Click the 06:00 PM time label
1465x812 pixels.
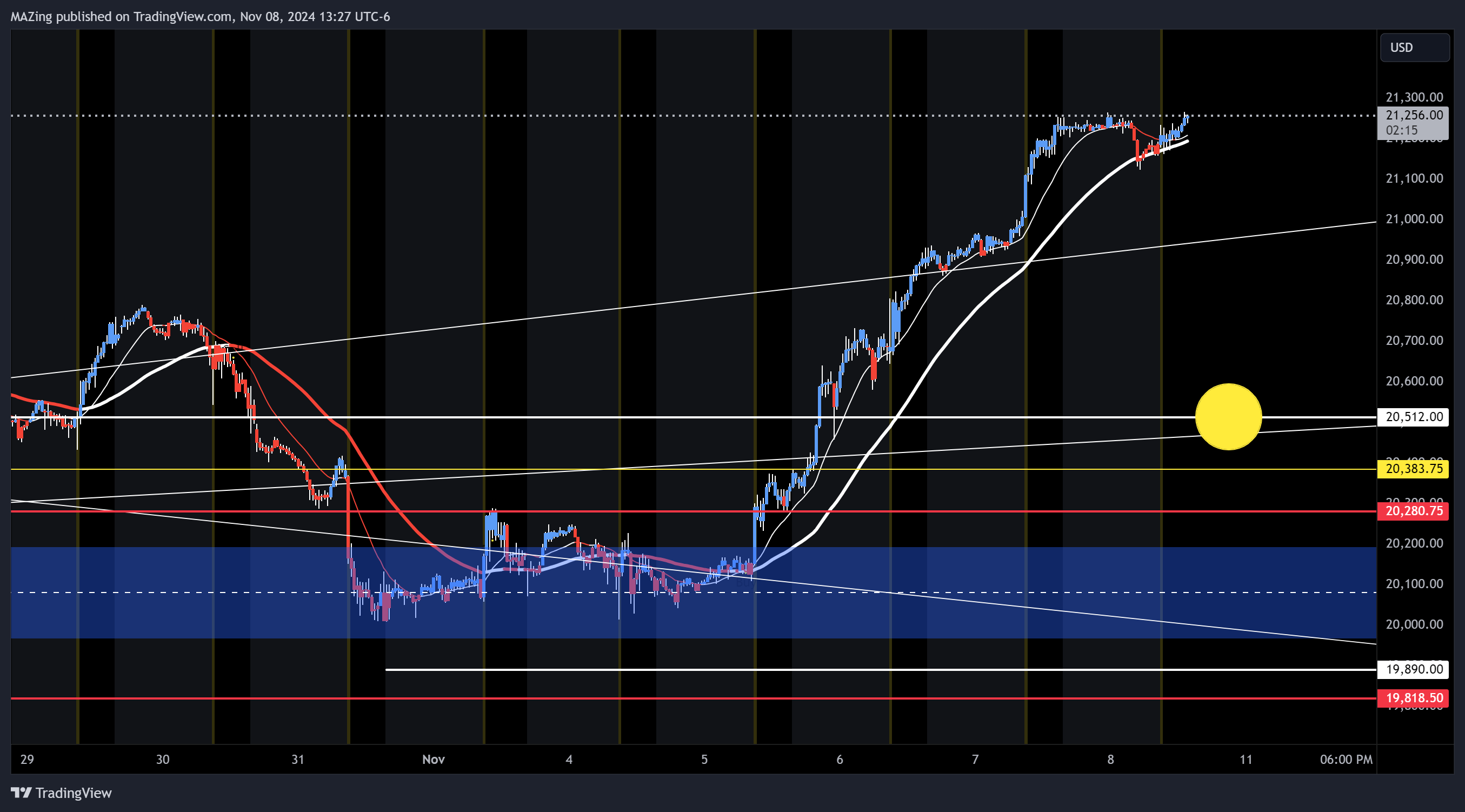coord(1346,759)
